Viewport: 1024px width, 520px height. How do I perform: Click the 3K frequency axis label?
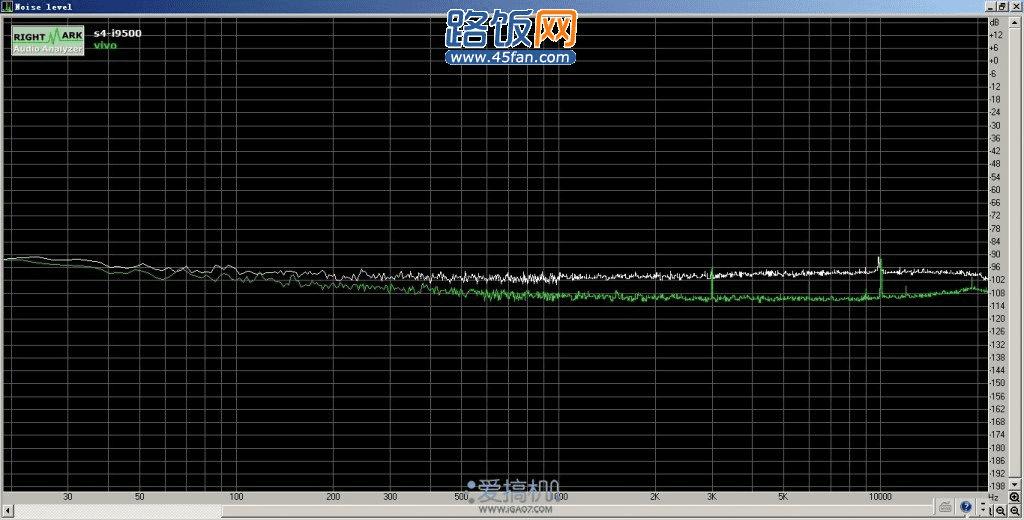[712, 496]
